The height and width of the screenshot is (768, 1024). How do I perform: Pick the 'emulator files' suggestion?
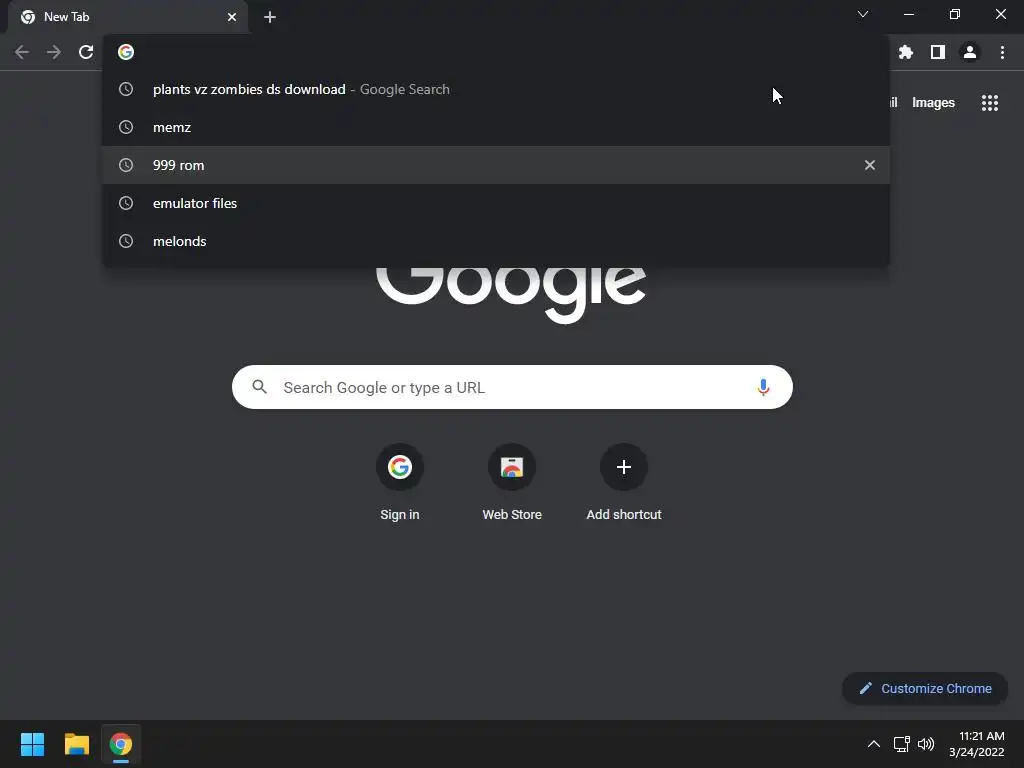tap(496, 203)
